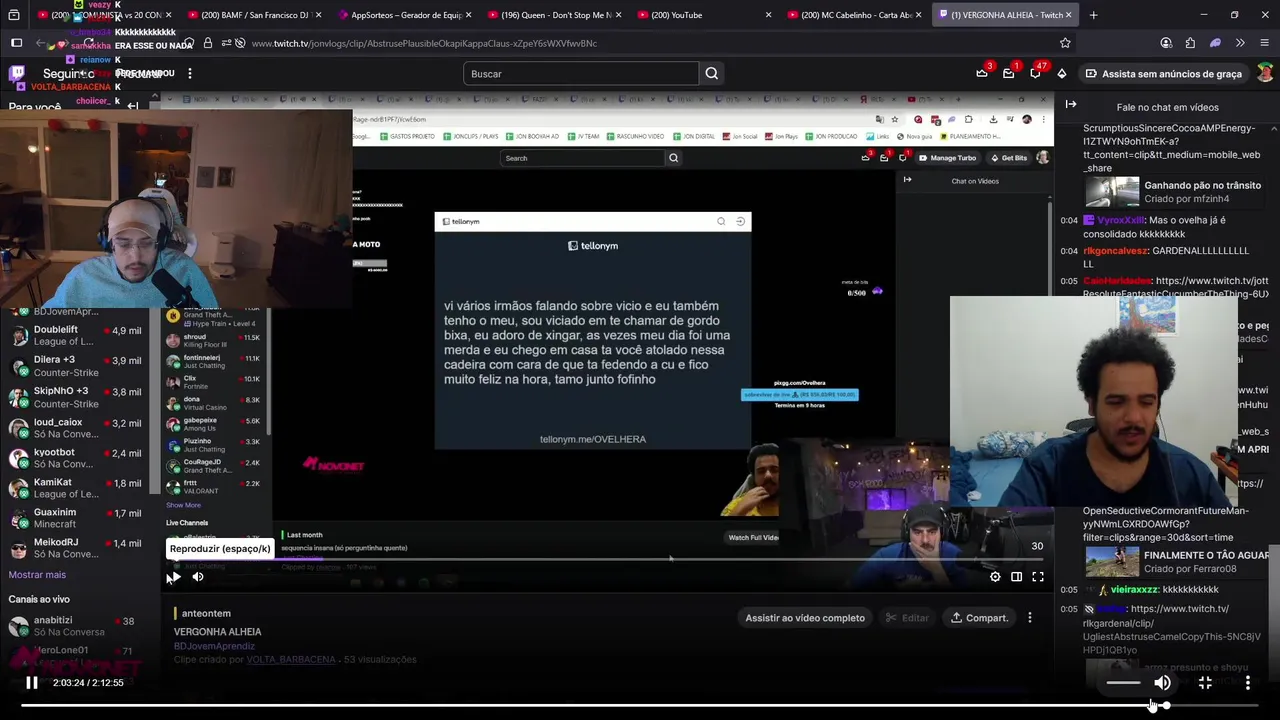Mute the Twitch clip volume icon

pos(198,577)
